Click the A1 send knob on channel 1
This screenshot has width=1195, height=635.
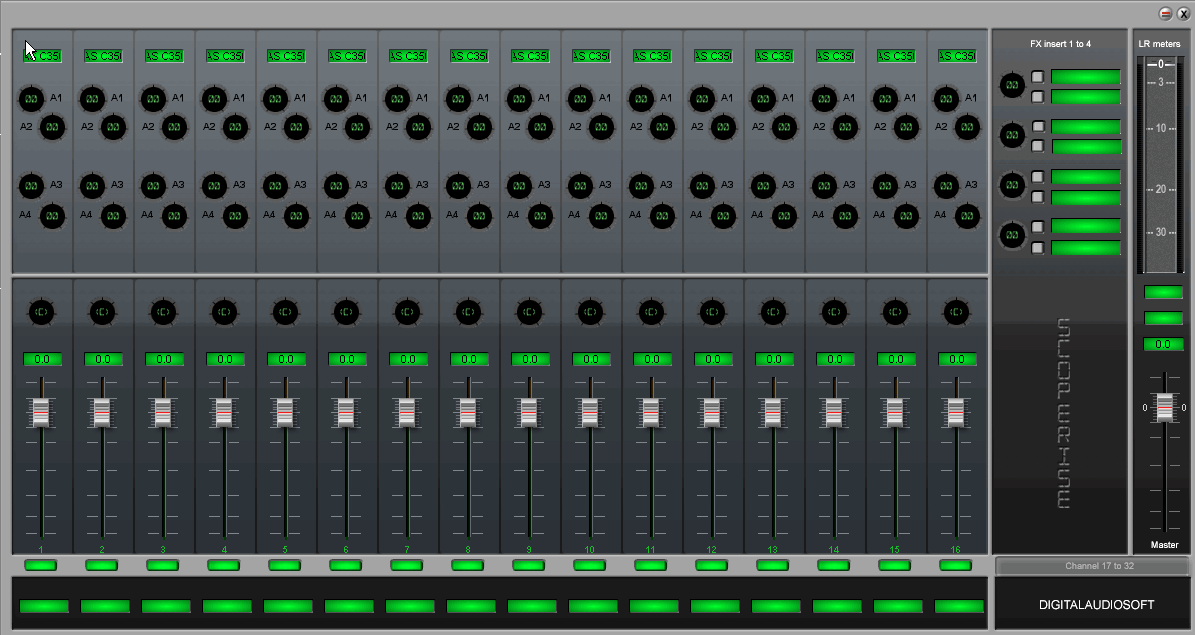tap(31, 98)
